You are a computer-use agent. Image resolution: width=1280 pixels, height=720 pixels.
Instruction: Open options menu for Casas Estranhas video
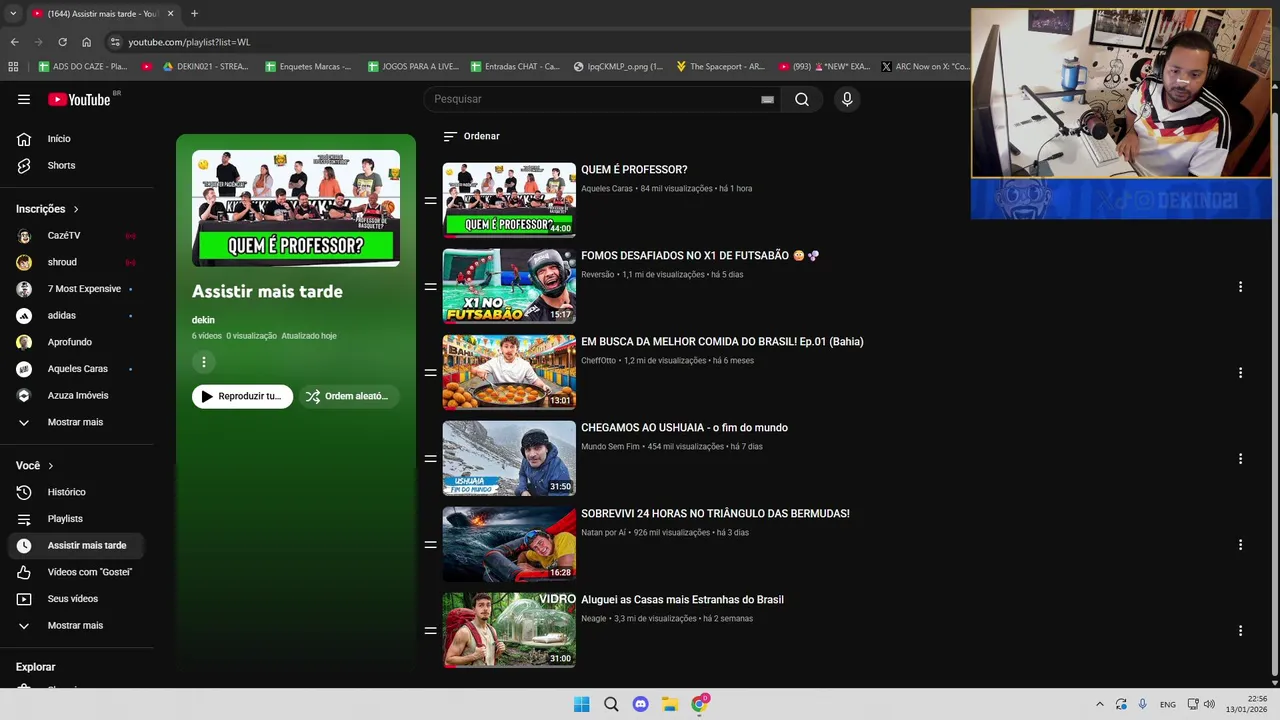click(1240, 631)
